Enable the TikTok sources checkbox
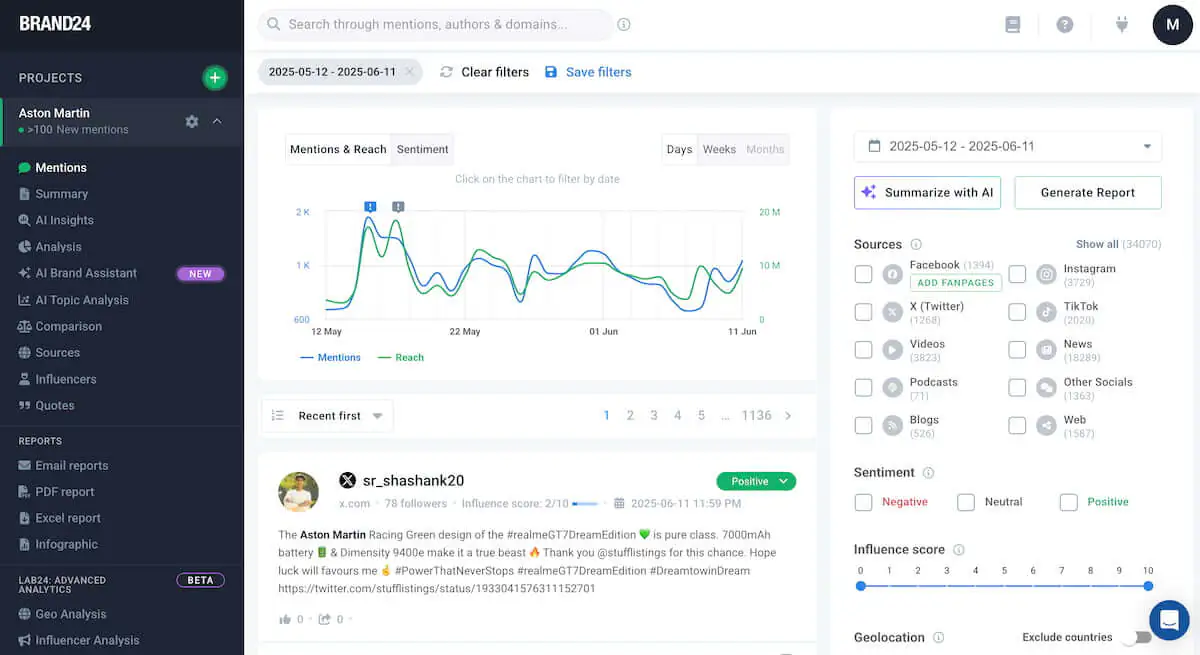 click(x=1017, y=311)
